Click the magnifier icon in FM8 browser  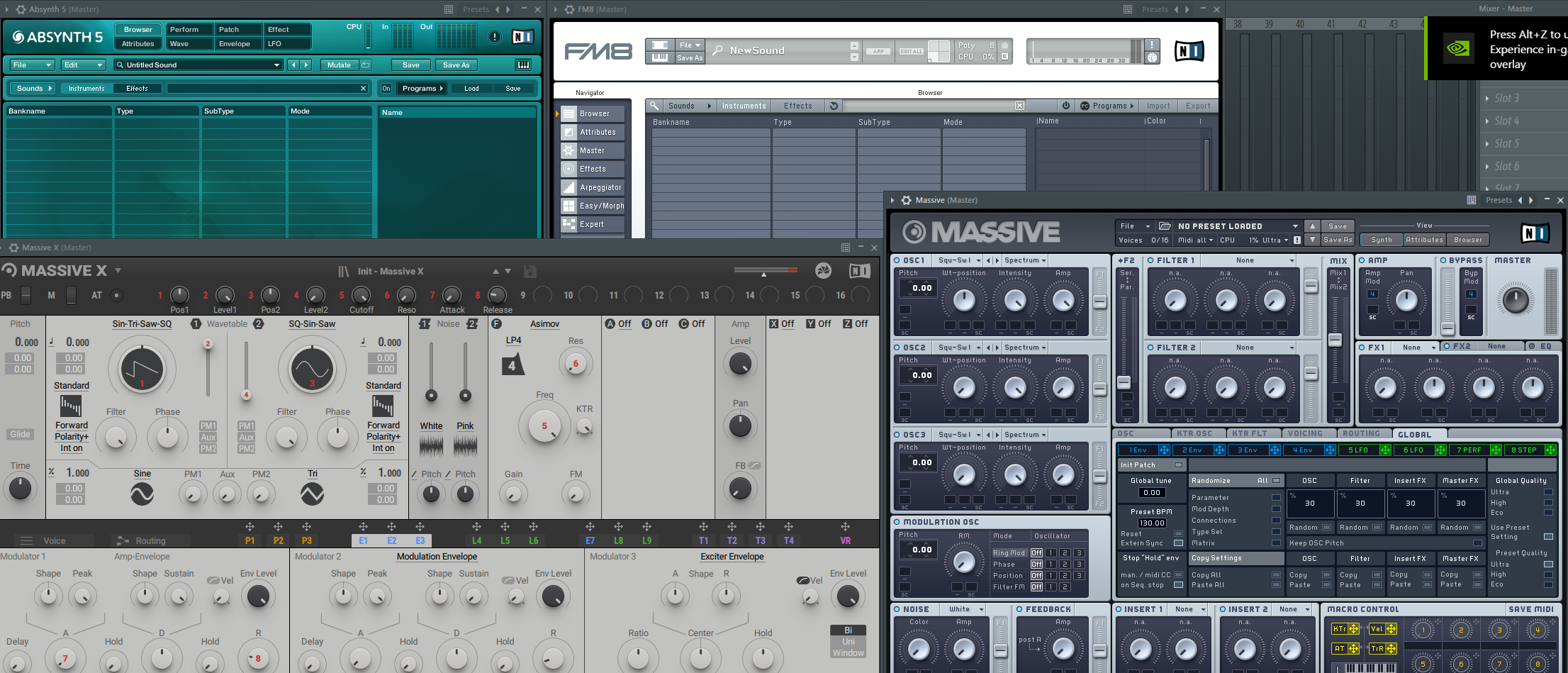pyautogui.click(x=654, y=106)
